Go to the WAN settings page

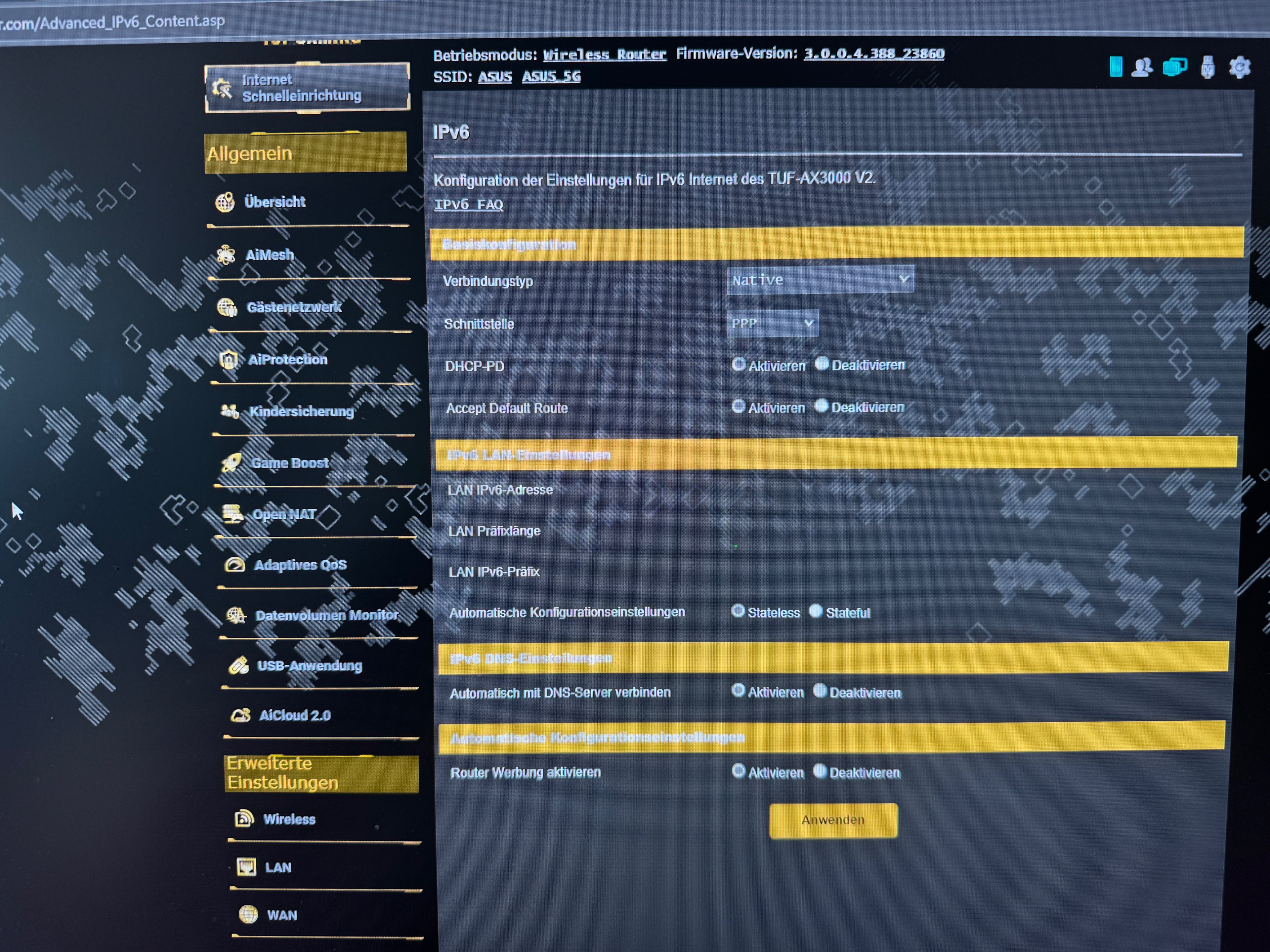281,915
